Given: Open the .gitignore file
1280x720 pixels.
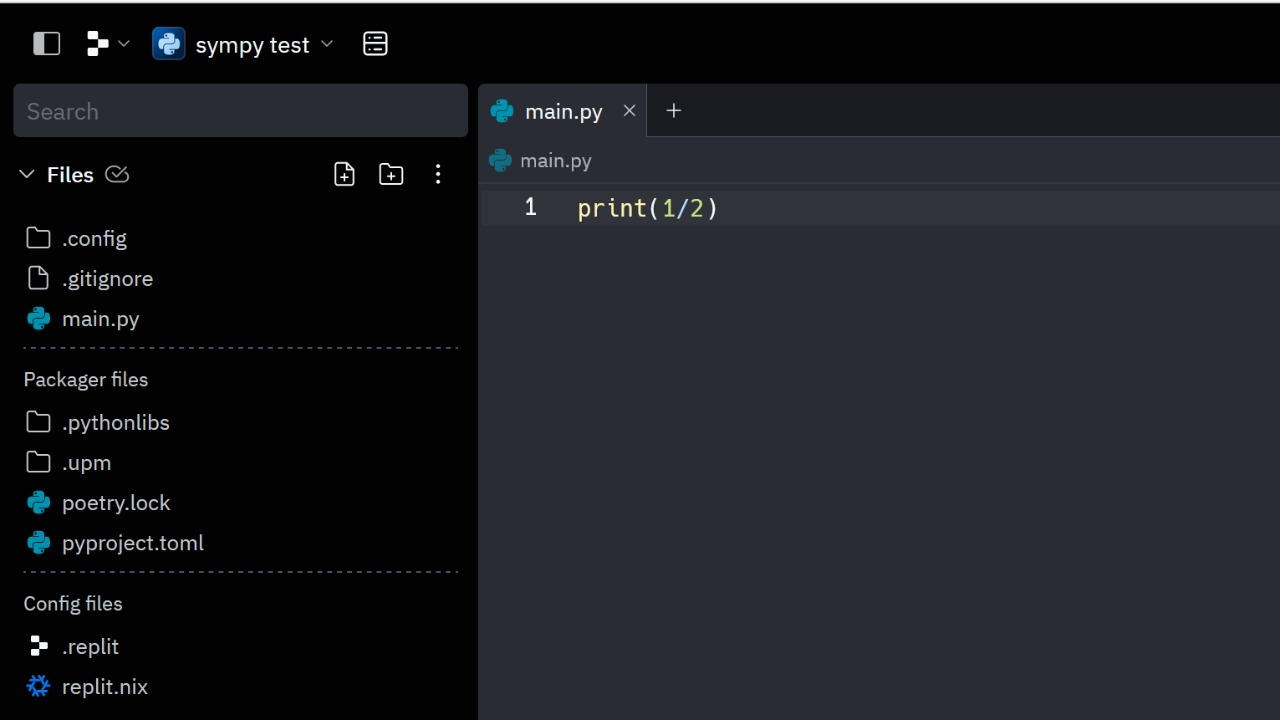Looking at the screenshot, I should pos(107,279).
